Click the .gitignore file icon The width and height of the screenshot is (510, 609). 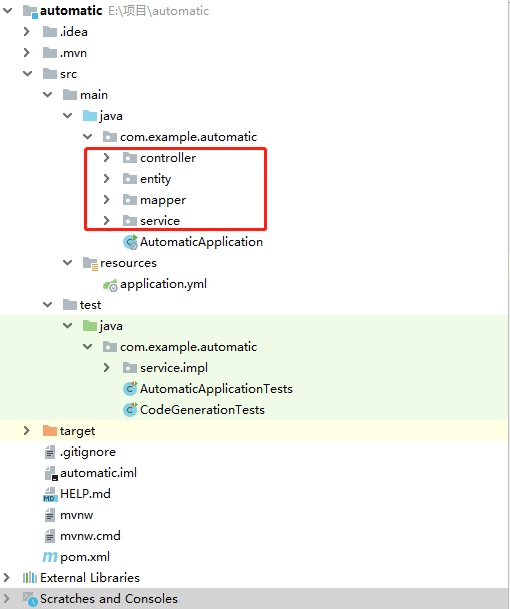click(50, 452)
